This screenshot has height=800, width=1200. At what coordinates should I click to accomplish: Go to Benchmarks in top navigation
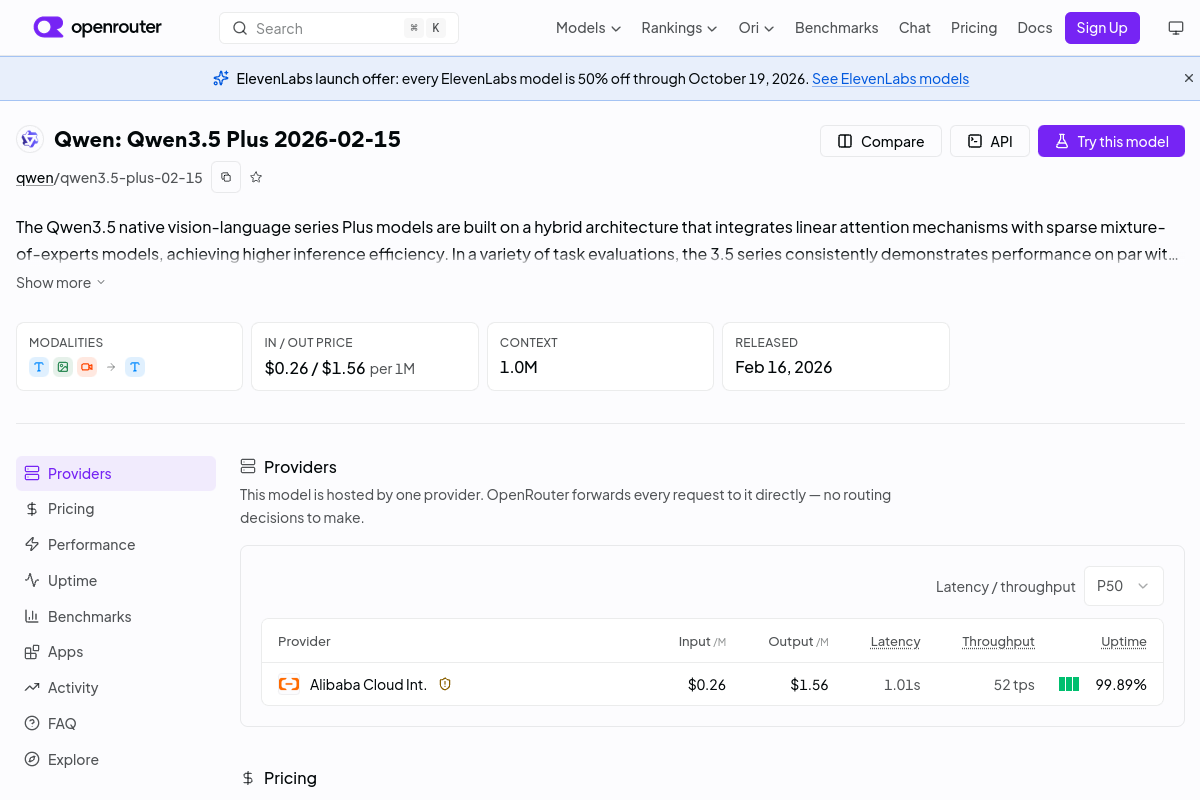click(836, 28)
